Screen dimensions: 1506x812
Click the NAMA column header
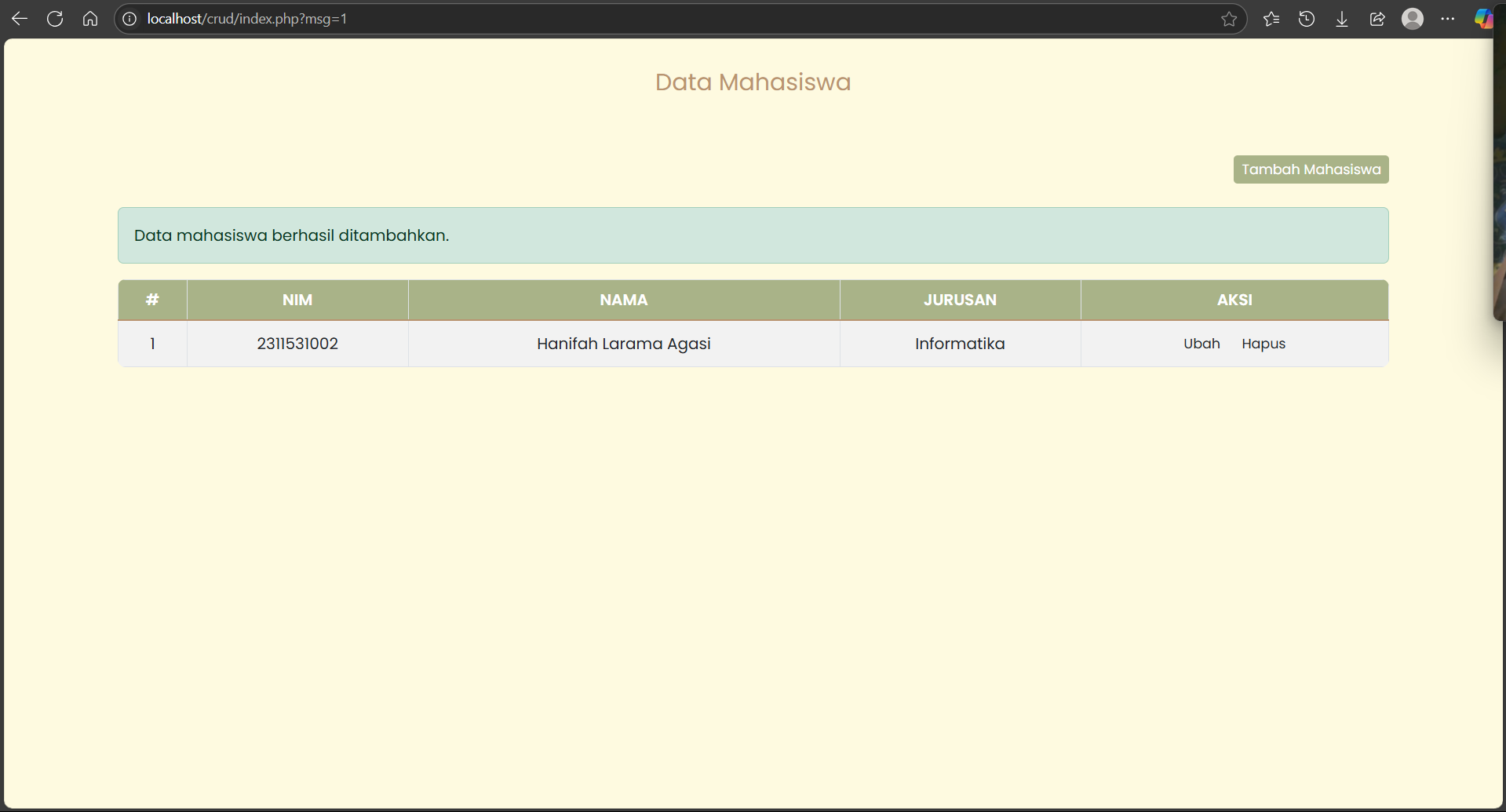624,300
